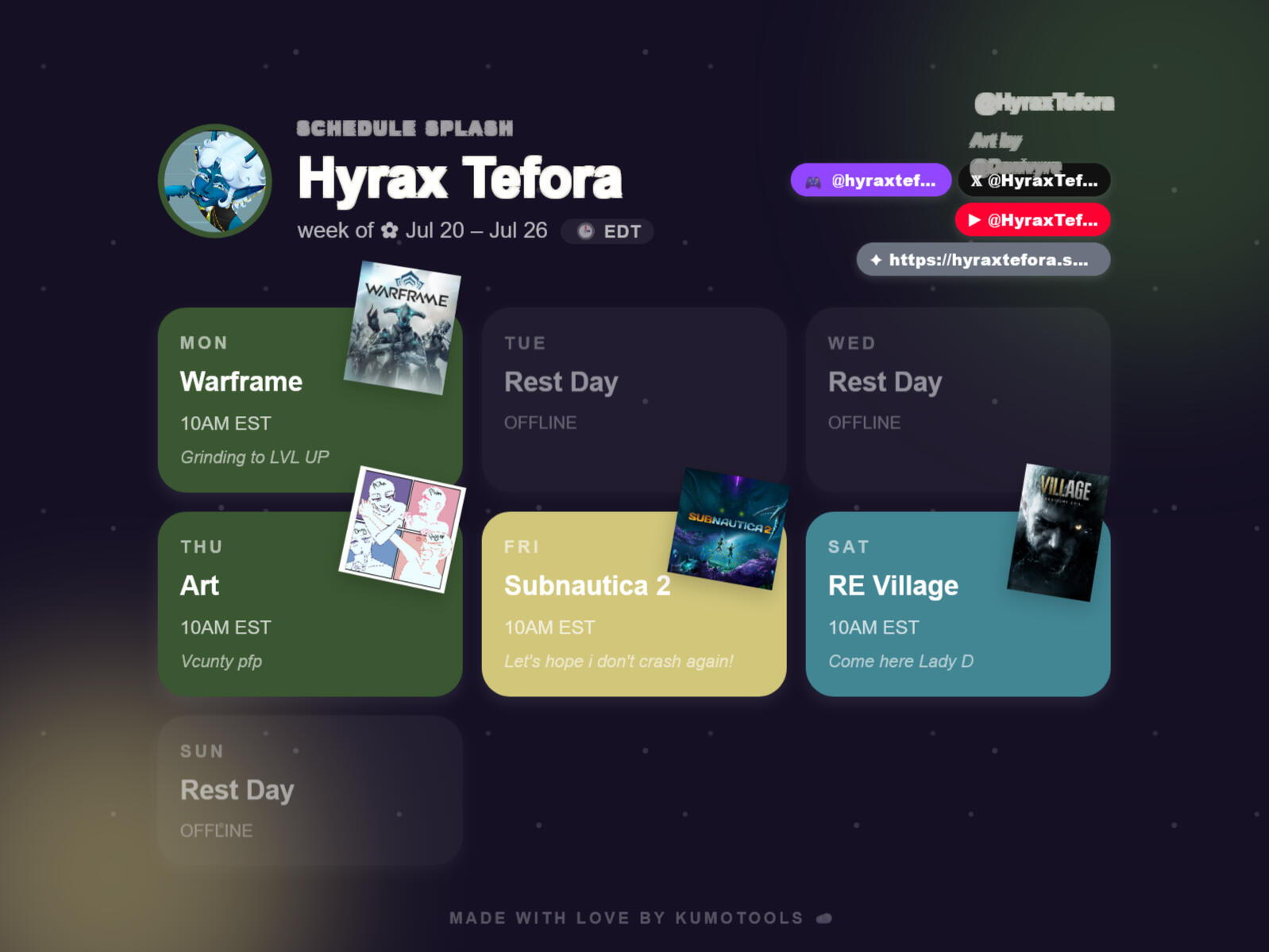
Task: Click the "RE Village" stream title
Action: point(893,586)
